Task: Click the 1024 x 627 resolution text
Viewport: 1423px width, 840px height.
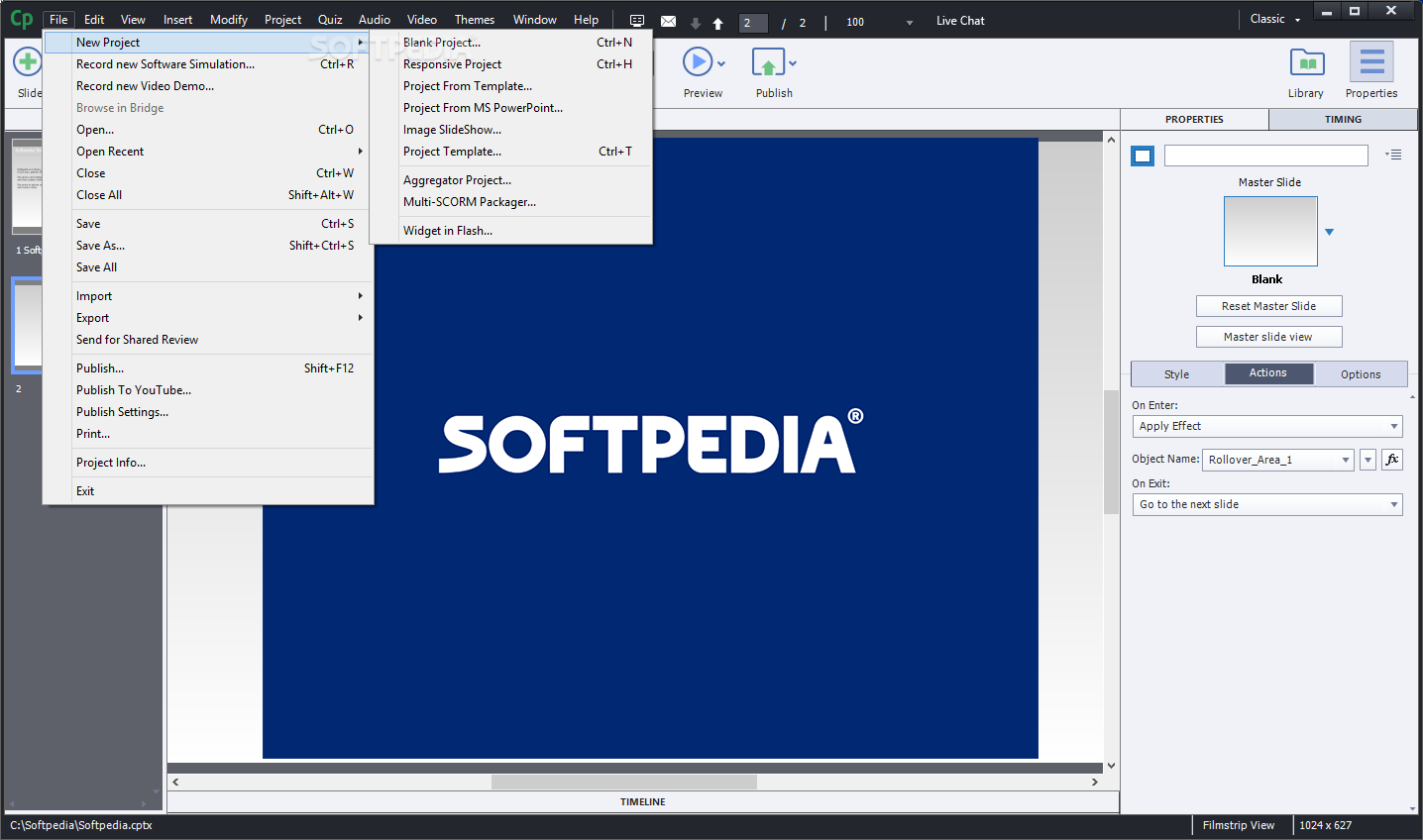Action: pos(1325,825)
